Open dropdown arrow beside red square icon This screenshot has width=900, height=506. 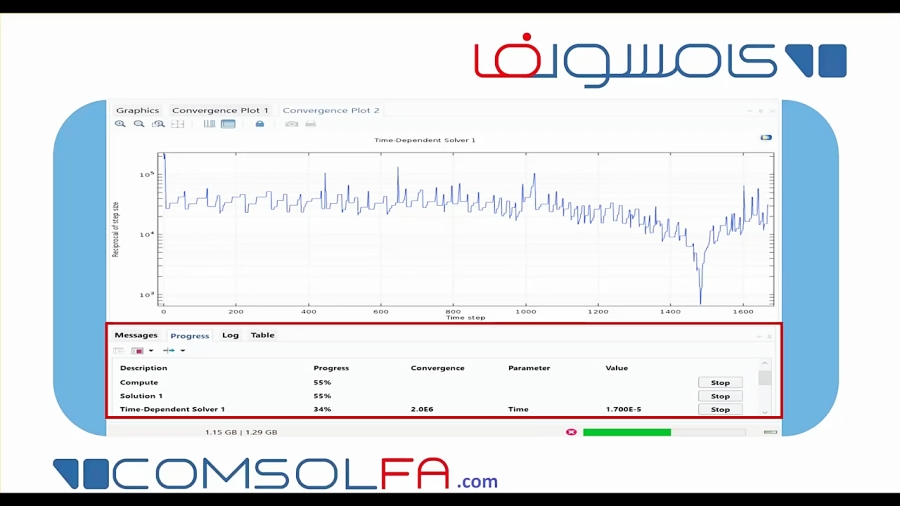151,351
